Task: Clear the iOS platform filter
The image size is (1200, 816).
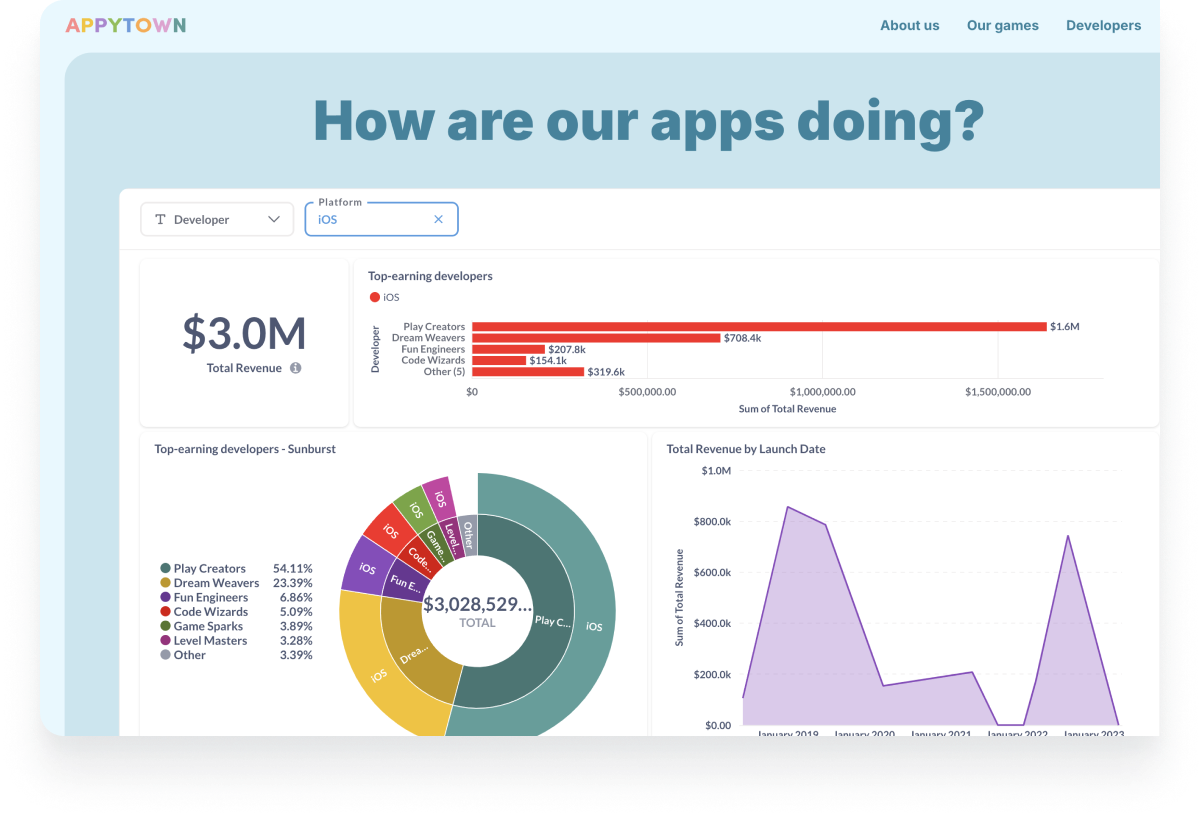Action: tap(438, 219)
